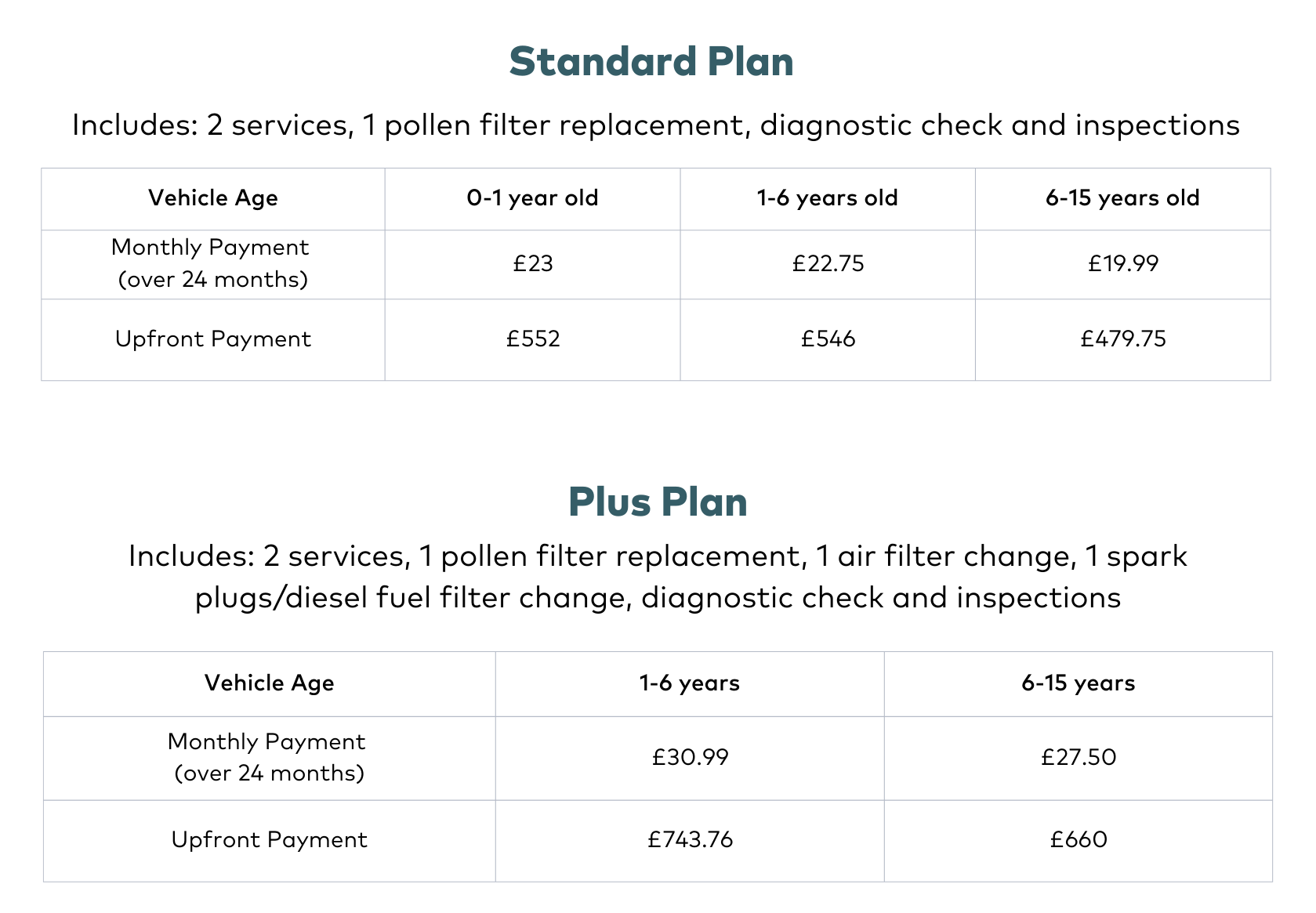The image size is (1316, 913).
Task: Click the Plus Plan 6-15 years column header
Action: pos(1078,683)
